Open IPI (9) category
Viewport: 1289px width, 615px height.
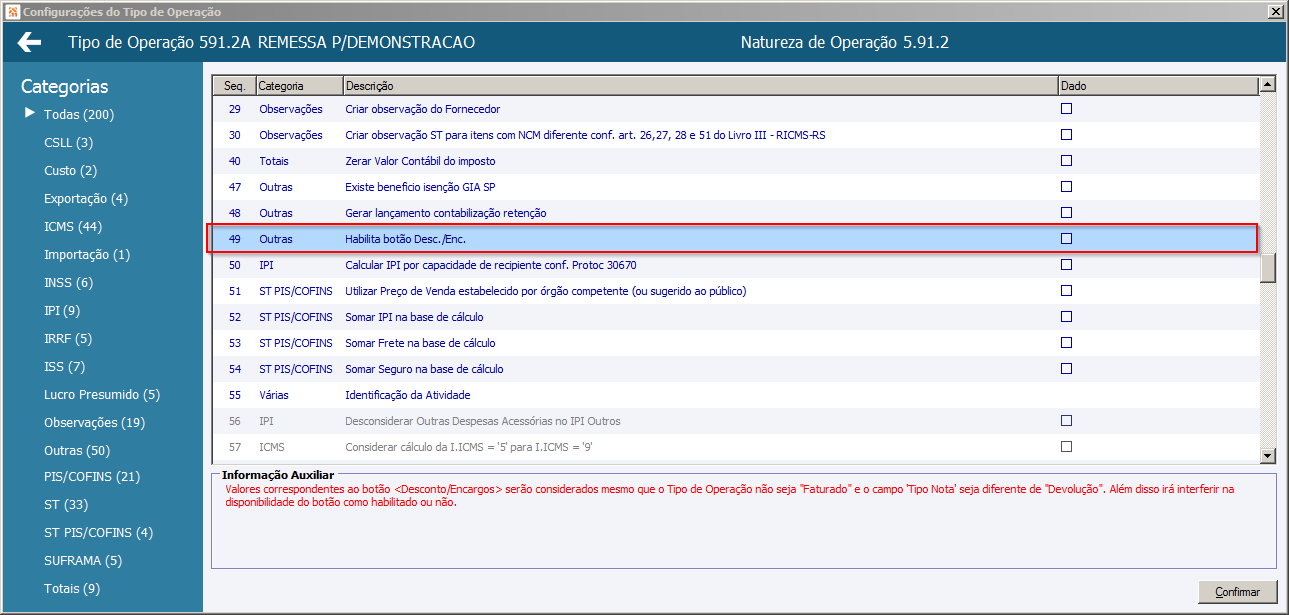pyautogui.click(x=62, y=310)
